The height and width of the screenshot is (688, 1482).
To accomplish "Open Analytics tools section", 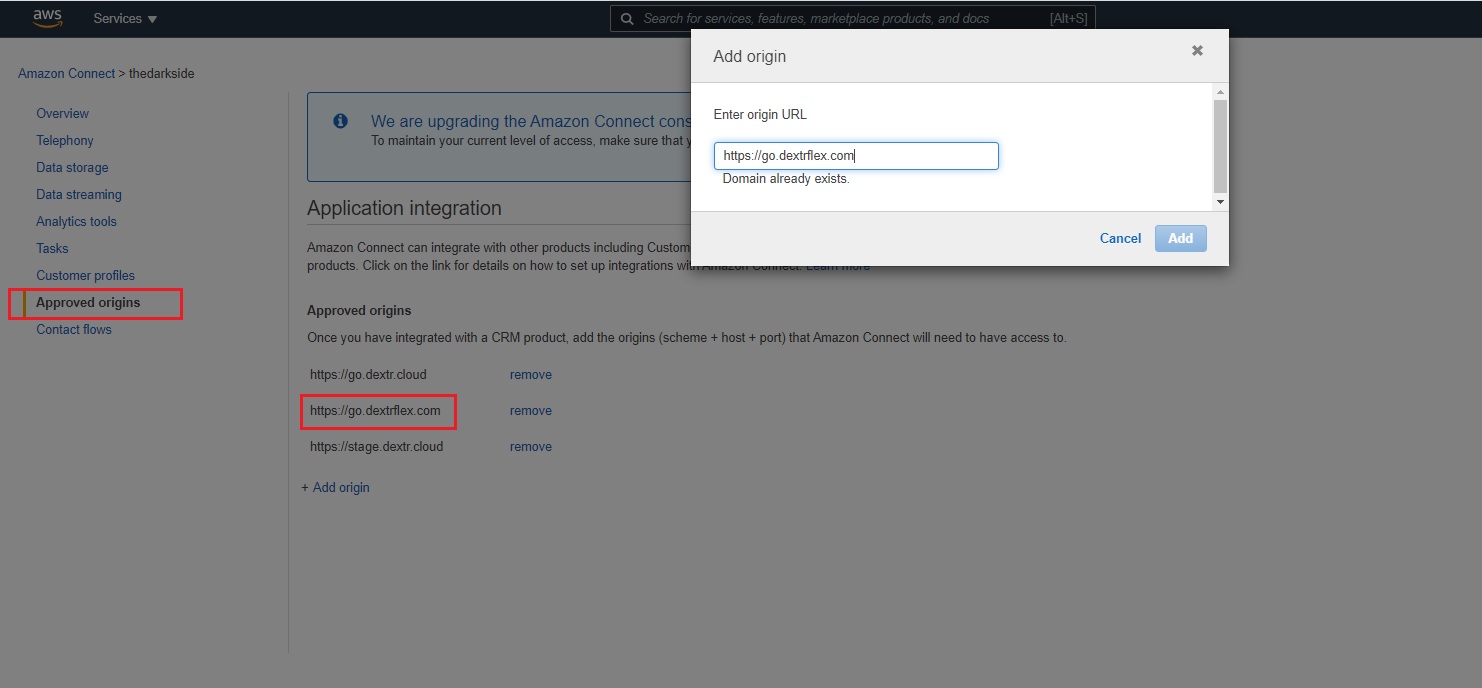I will pyautogui.click(x=76, y=222).
